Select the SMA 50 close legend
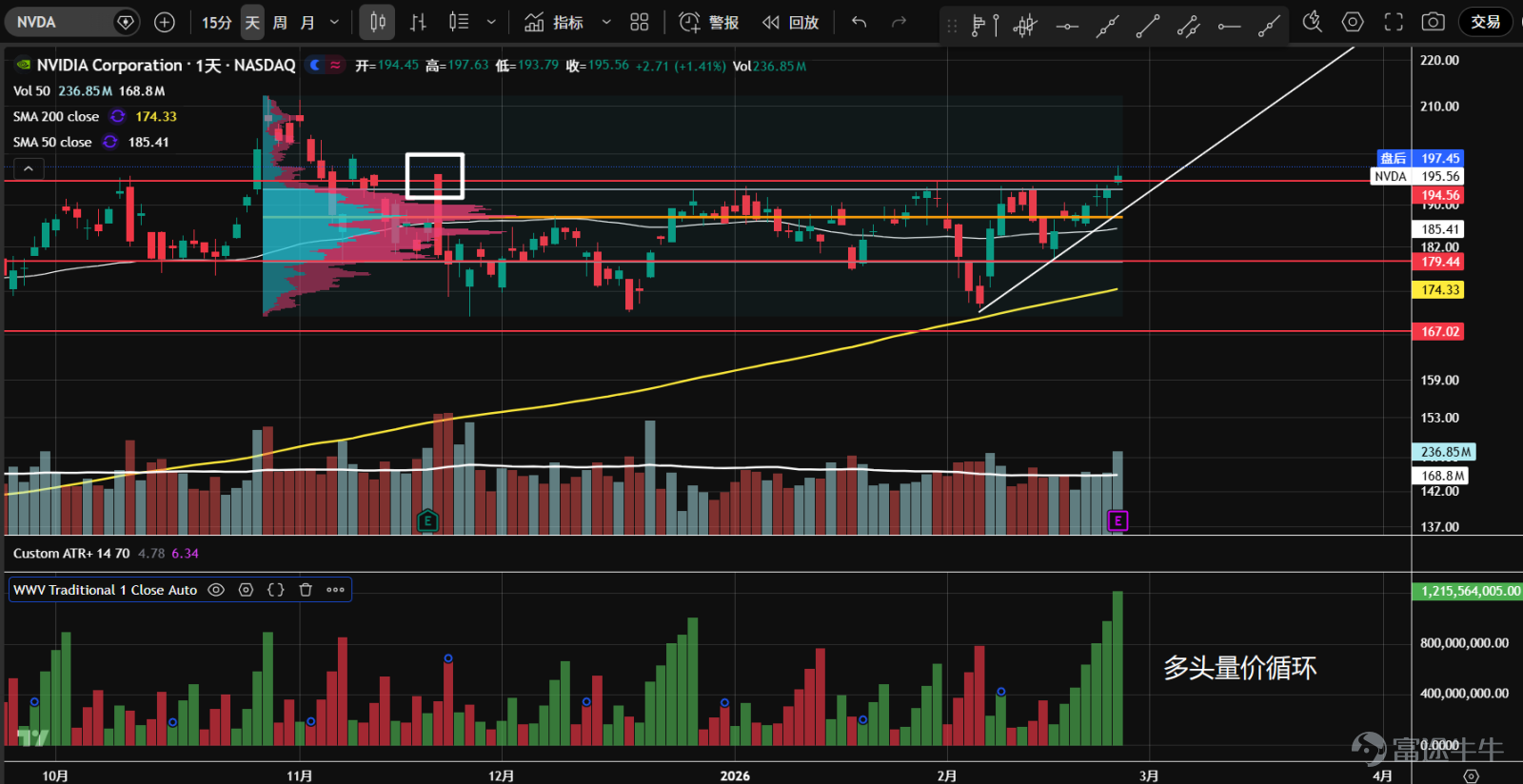This screenshot has width=1523, height=784. coord(52,142)
